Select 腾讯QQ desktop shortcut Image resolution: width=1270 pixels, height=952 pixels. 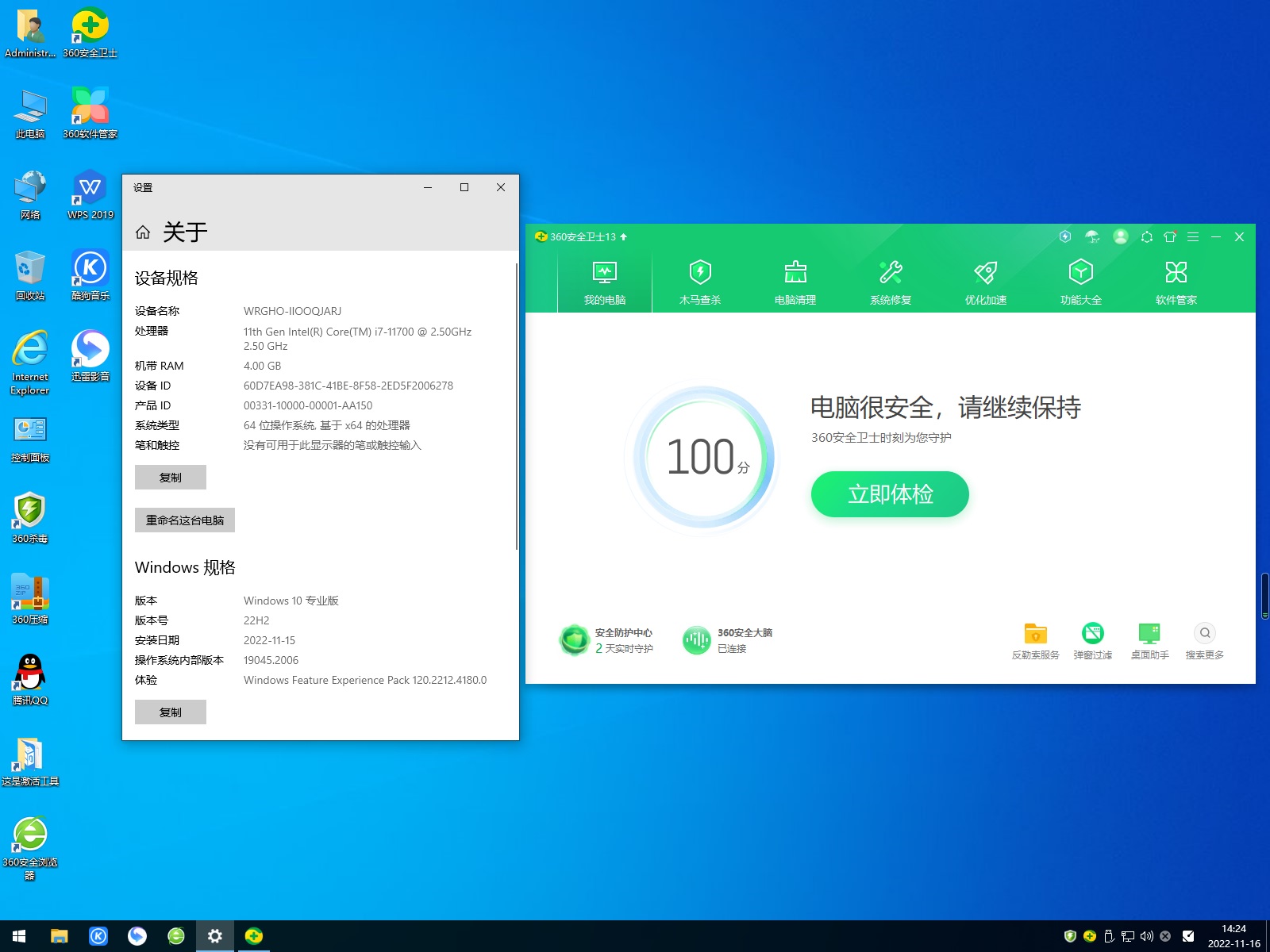[x=30, y=681]
